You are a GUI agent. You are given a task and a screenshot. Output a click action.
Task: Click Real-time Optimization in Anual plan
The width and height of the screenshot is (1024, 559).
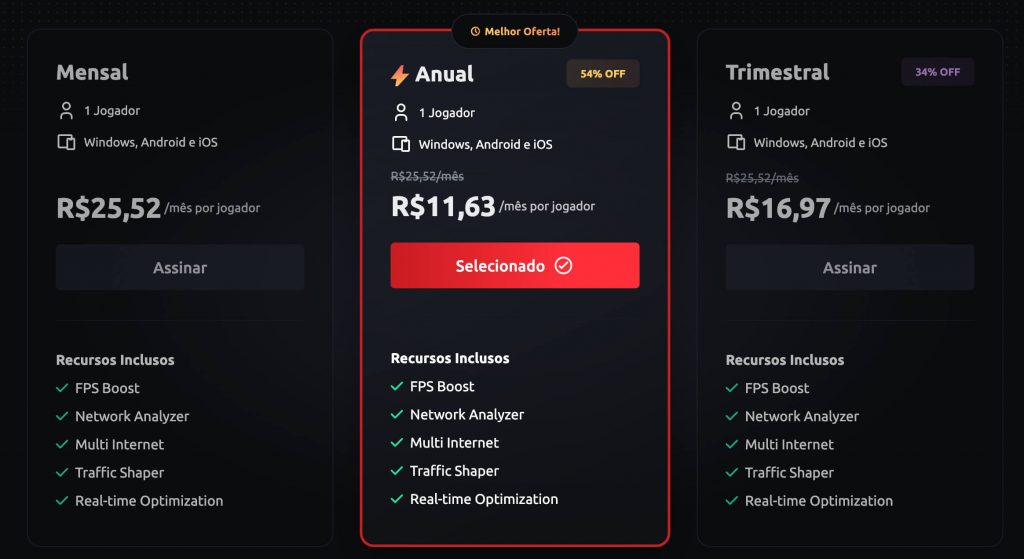483,499
